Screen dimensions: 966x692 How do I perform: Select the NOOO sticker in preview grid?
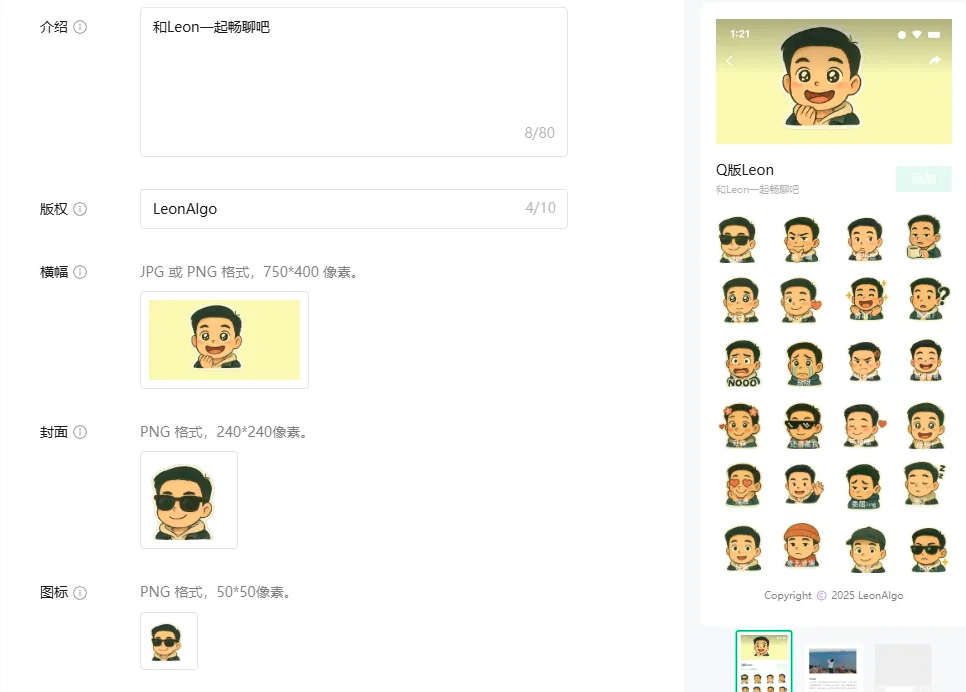coord(742,363)
